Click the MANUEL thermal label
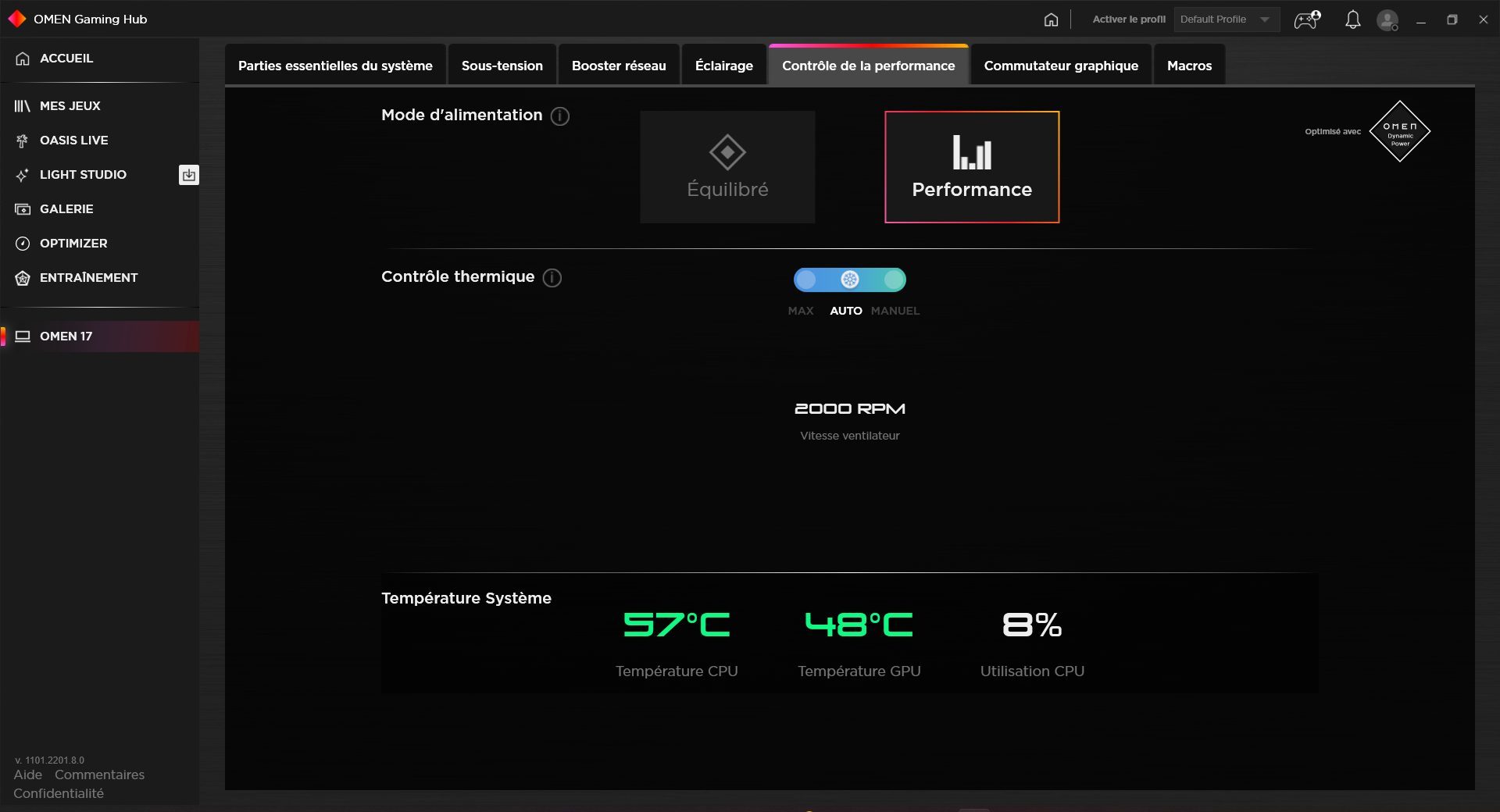Screen dimensions: 1500x812 click(895, 311)
